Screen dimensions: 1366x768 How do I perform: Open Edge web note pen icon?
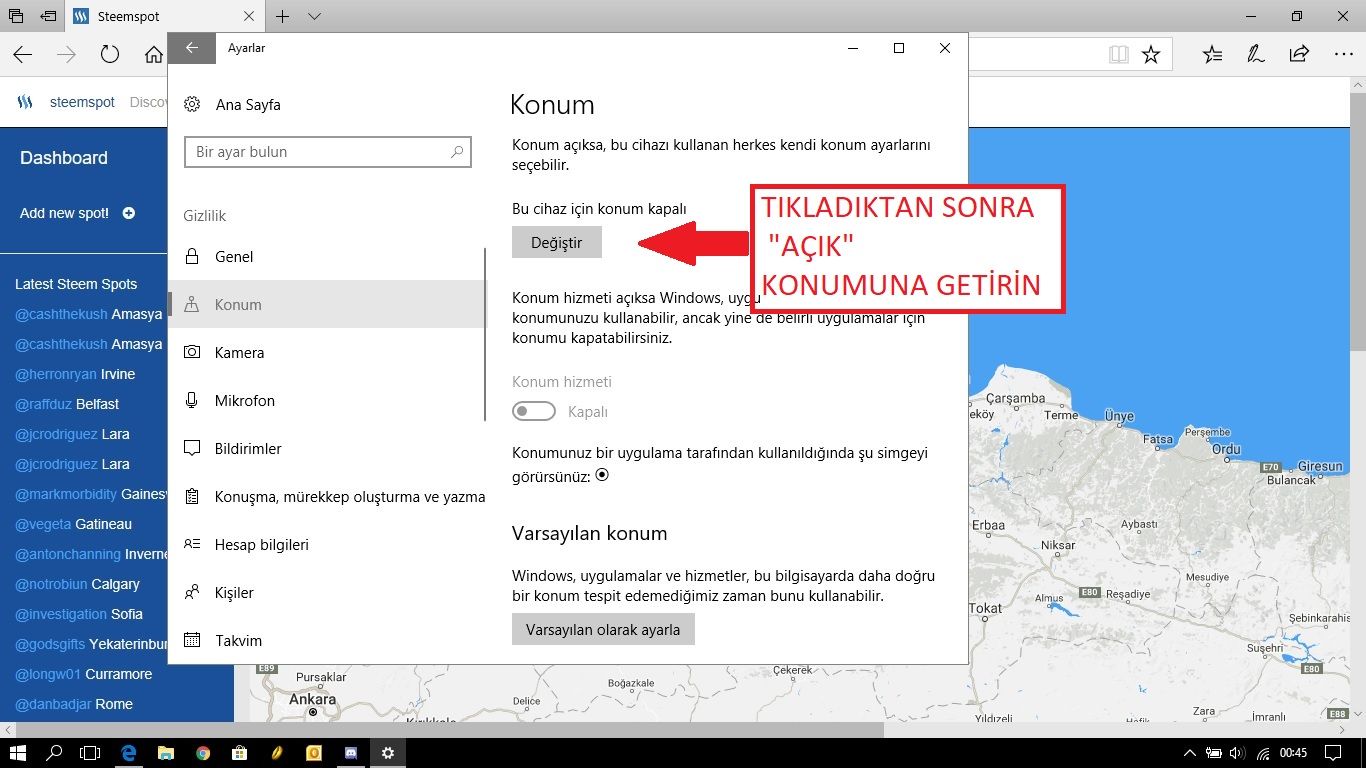(1255, 55)
